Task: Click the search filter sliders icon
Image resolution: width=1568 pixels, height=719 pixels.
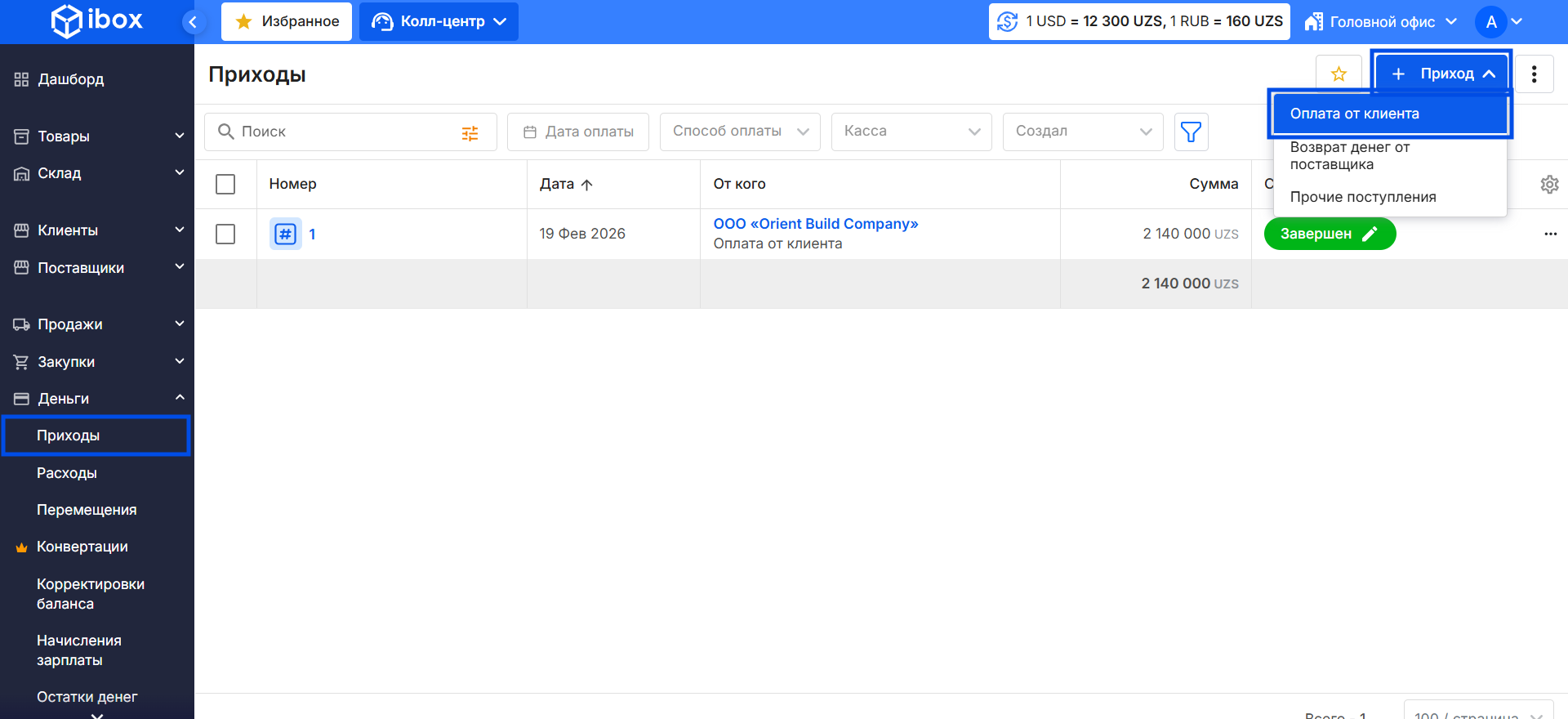Action: [470, 133]
